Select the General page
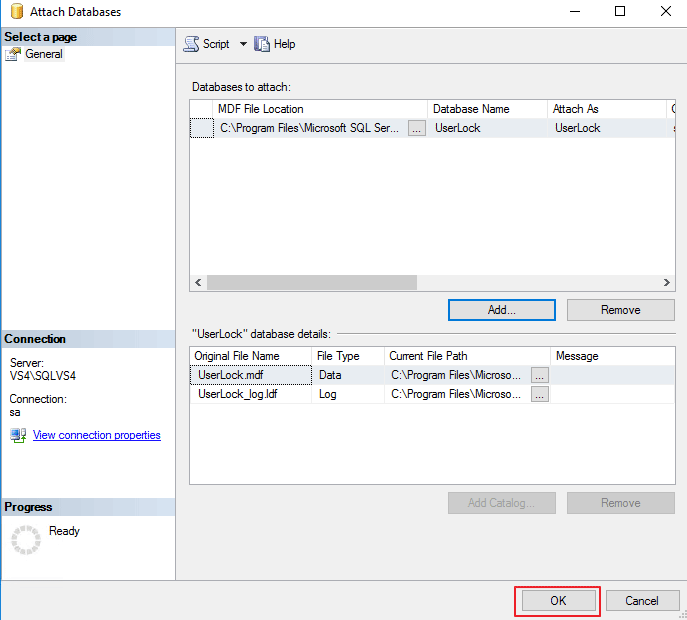687x620 pixels. pos(44,54)
